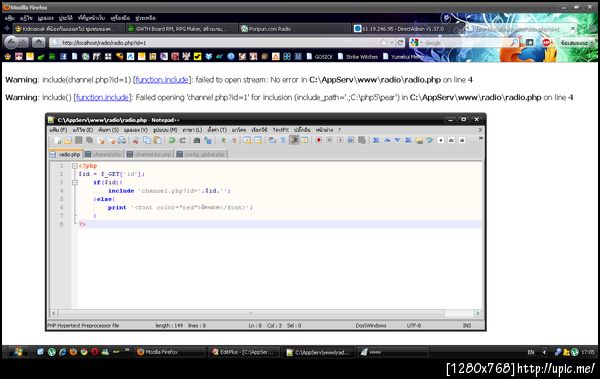Open the TextFX menu in Notepad++
The image size is (600, 379).
pos(280,130)
